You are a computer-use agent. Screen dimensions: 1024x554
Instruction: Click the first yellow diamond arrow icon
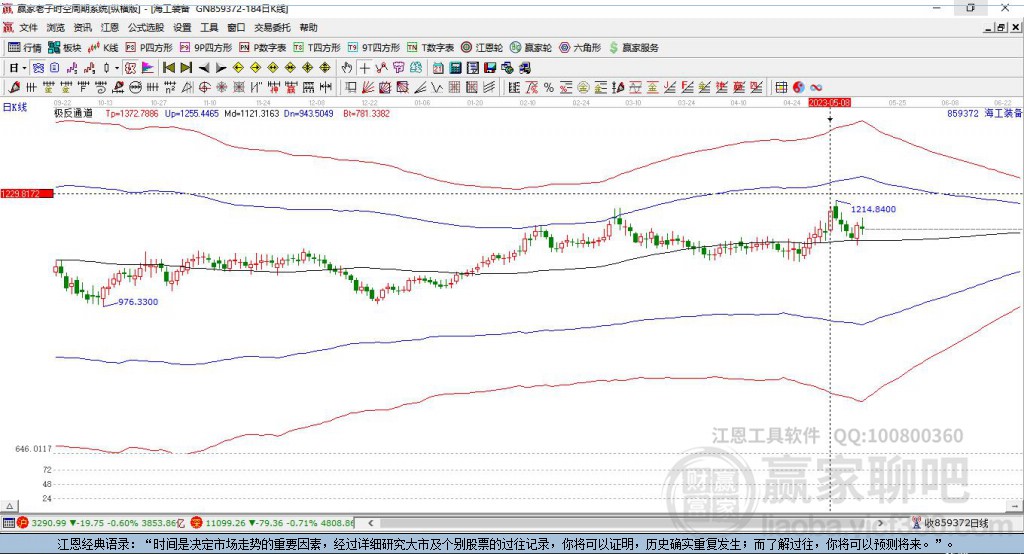[238, 68]
